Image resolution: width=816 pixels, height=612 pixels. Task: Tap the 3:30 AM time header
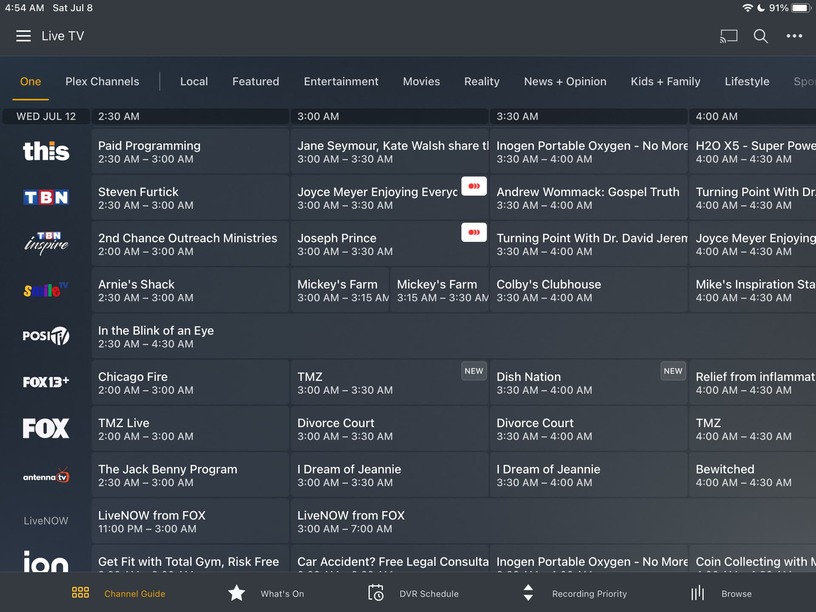pos(589,117)
